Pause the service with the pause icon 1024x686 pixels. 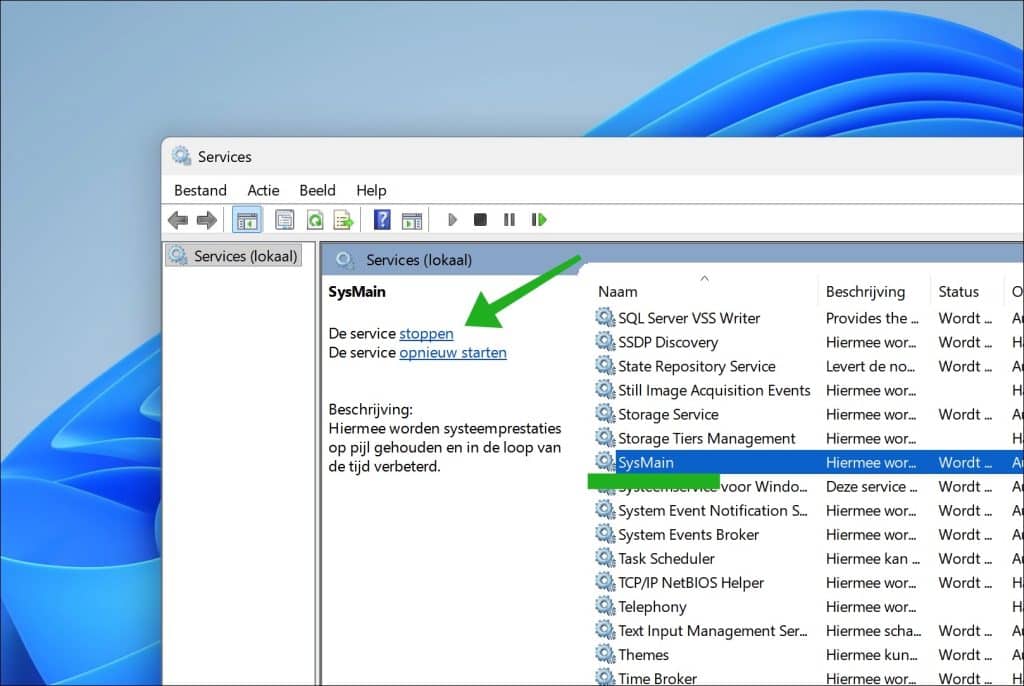509,219
